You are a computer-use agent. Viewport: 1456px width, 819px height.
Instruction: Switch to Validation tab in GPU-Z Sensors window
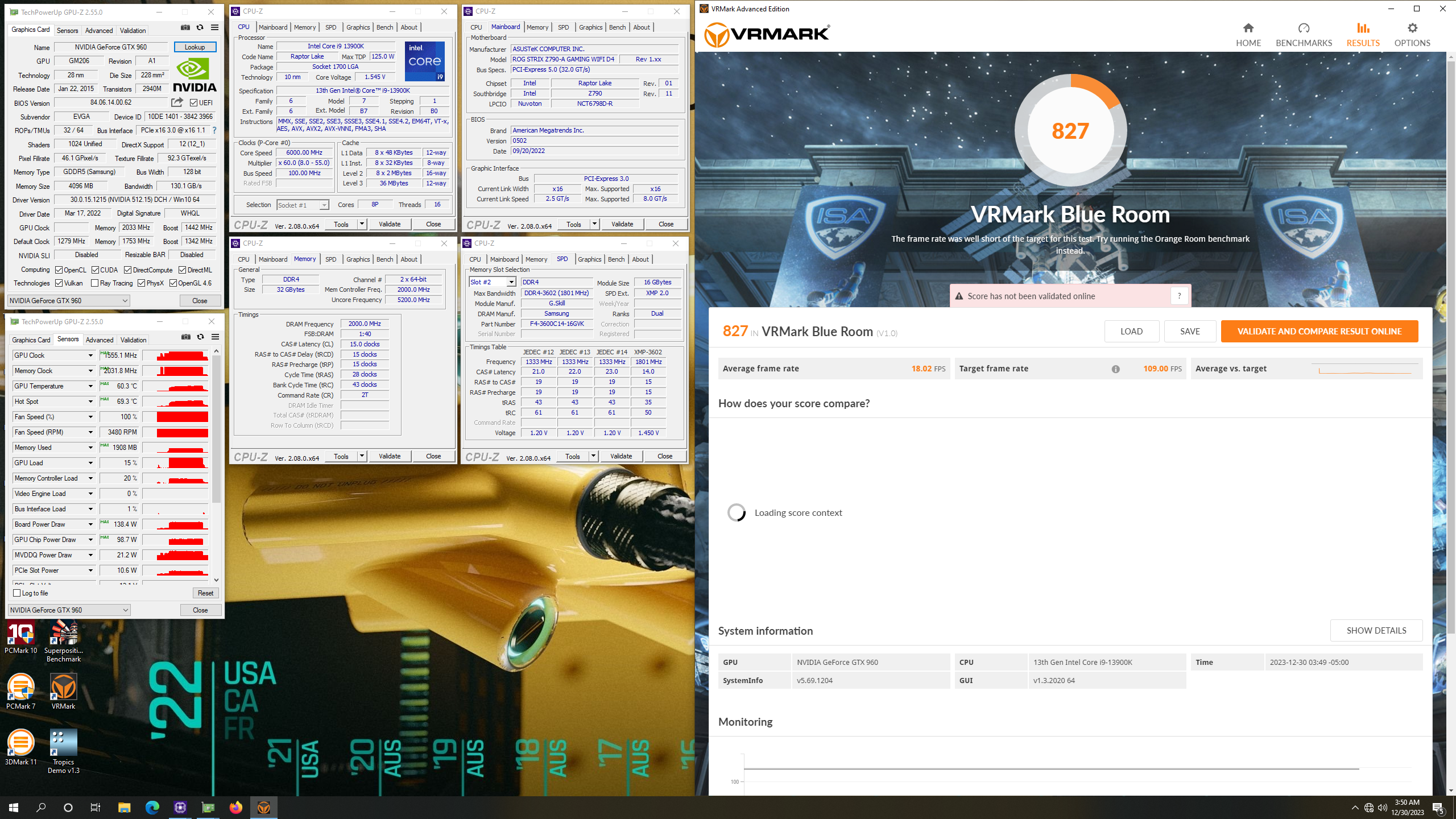tap(133, 340)
